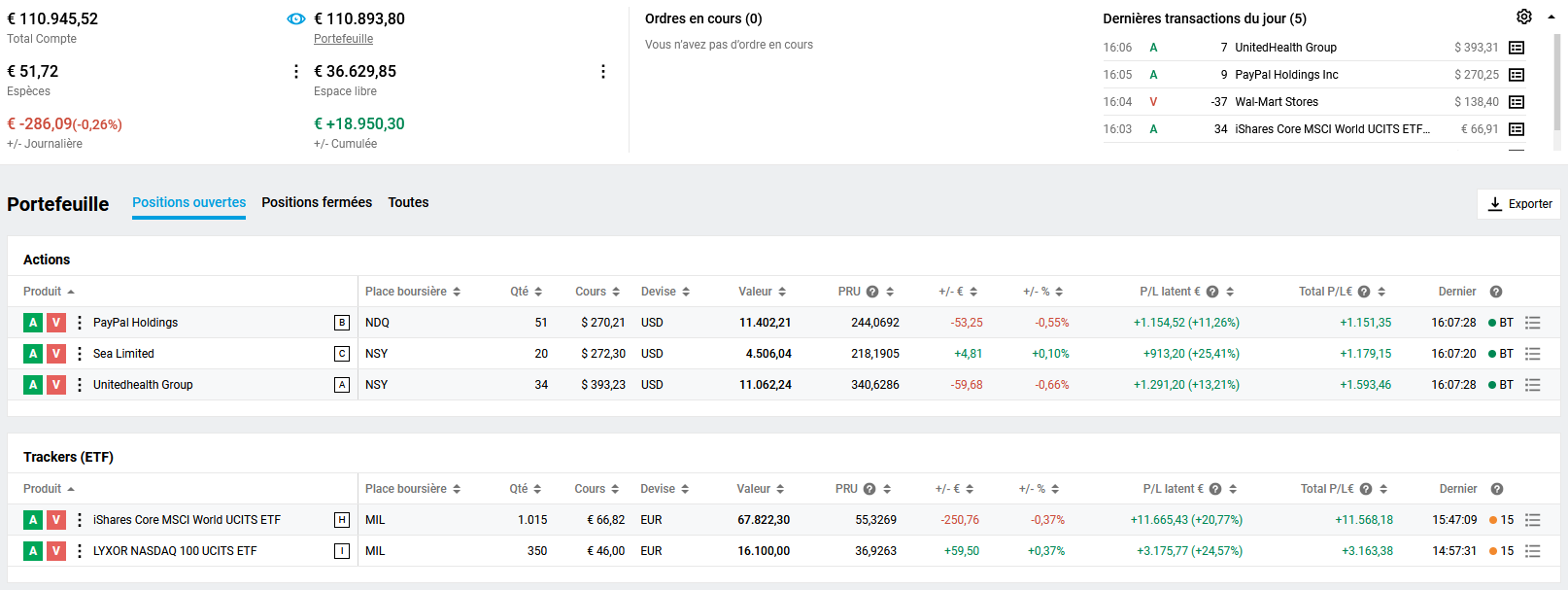
Task: Select the Toutes tab
Action: pyautogui.click(x=408, y=202)
